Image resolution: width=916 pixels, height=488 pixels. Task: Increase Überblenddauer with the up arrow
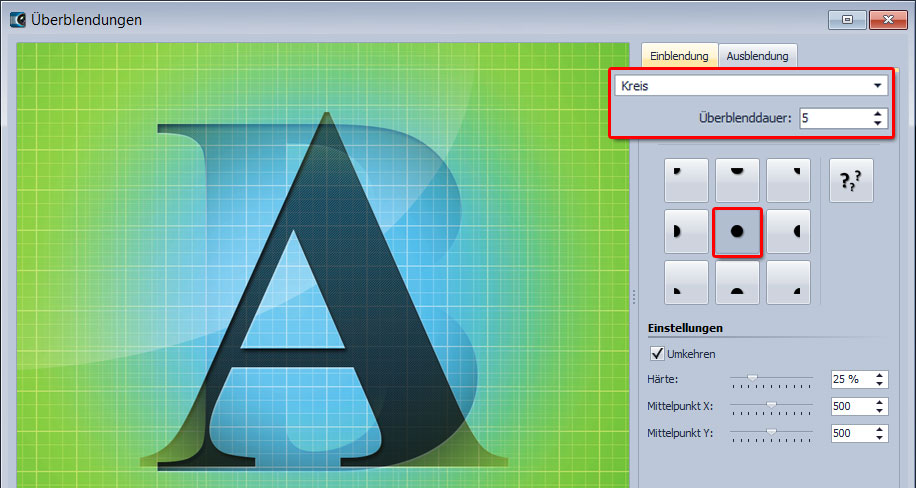click(x=877, y=113)
